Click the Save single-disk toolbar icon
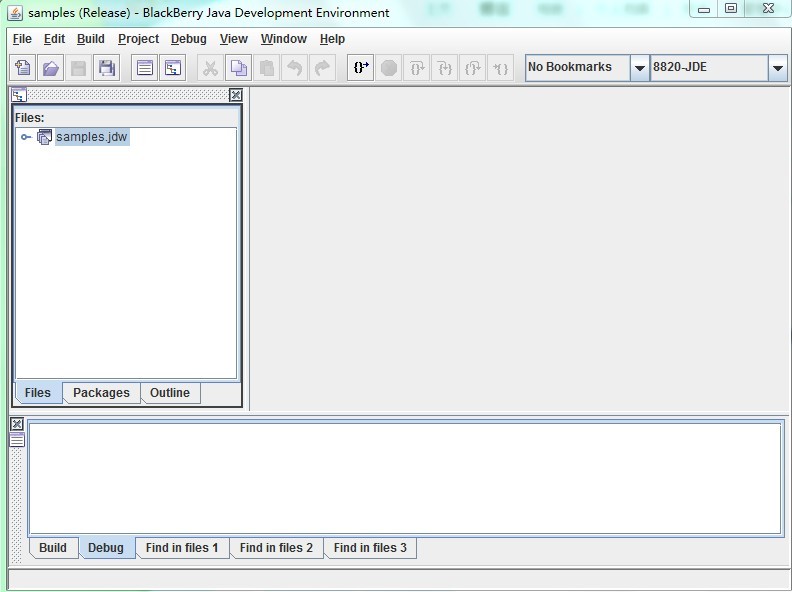This screenshot has width=792, height=592. (x=78, y=68)
